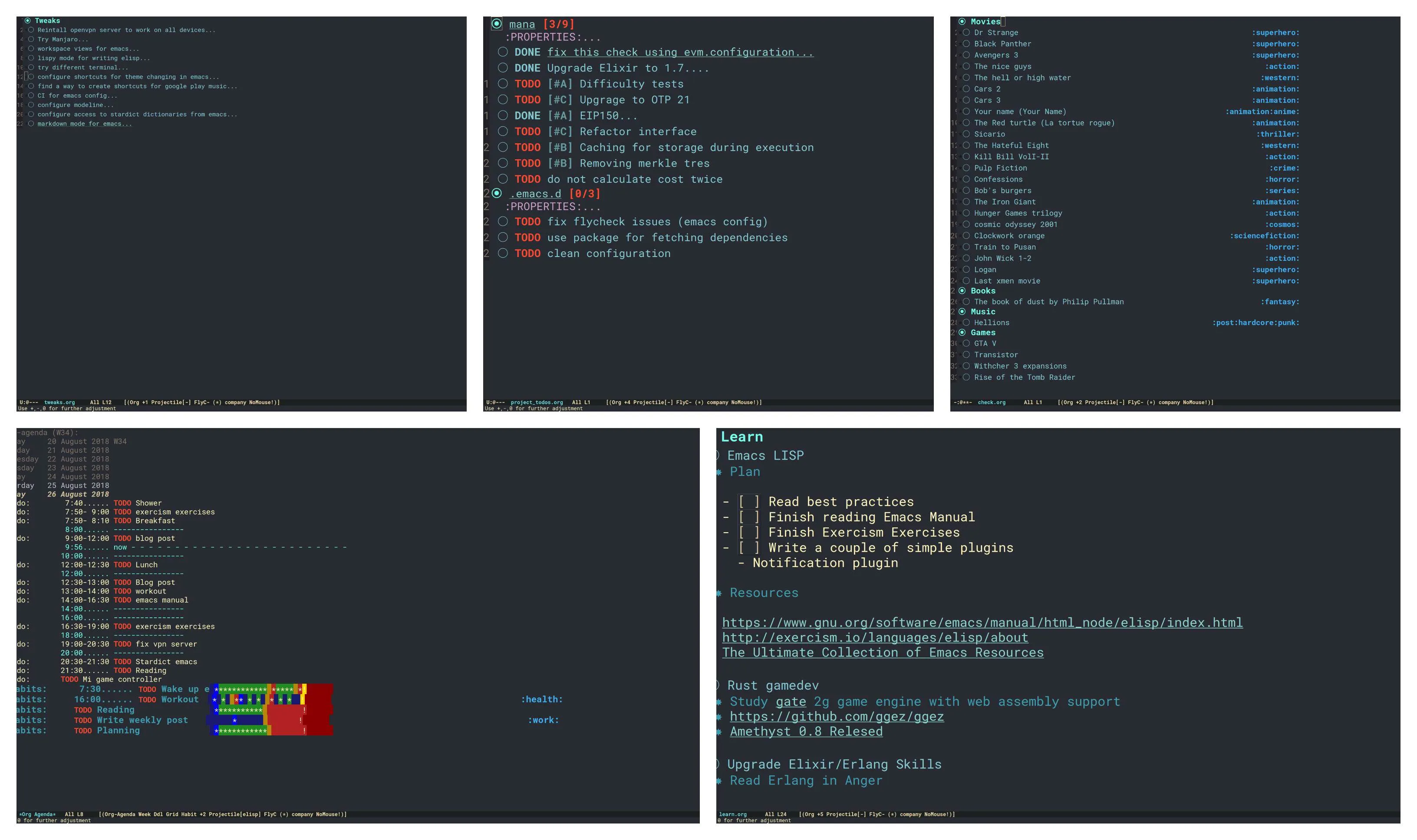
Task: Click the bullet icon beside Tweaks heading
Action: [x=28, y=20]
